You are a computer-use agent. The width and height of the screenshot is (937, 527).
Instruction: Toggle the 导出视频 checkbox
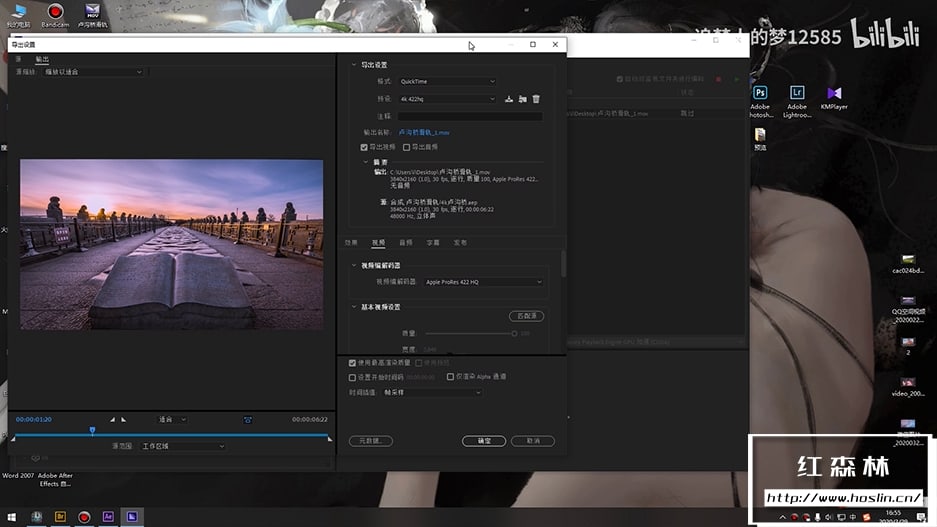click(x=364, y=147)
